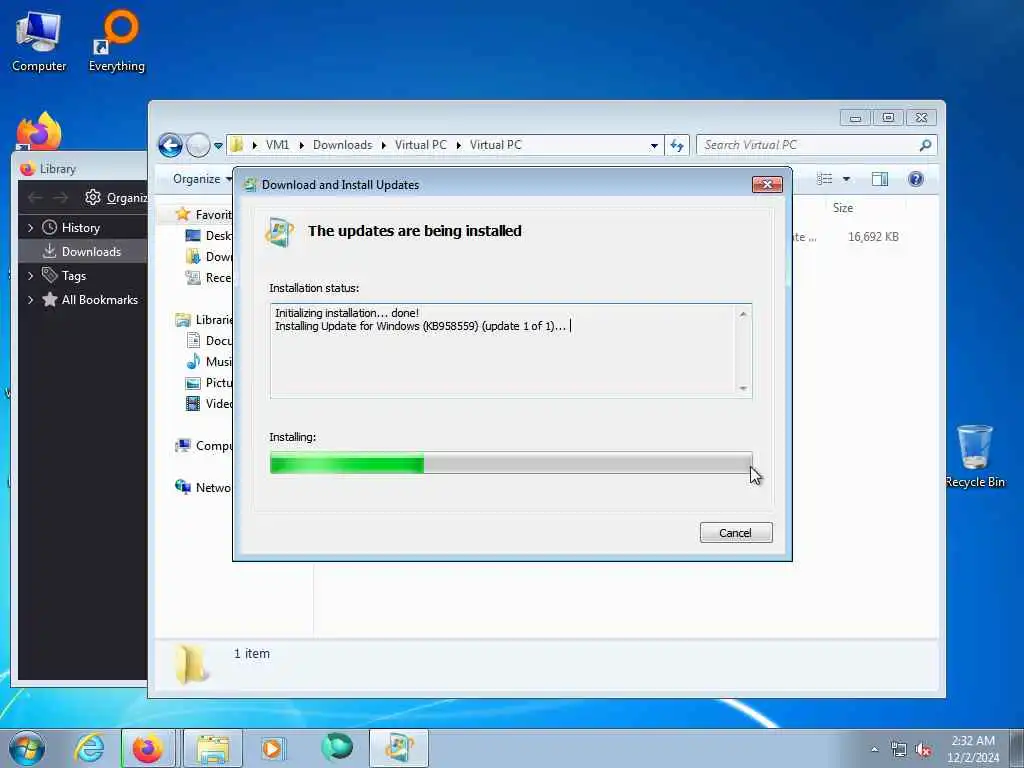
Task: Click the Library window forward arrow
Action: pyautogui.click(x=61, y=197)
